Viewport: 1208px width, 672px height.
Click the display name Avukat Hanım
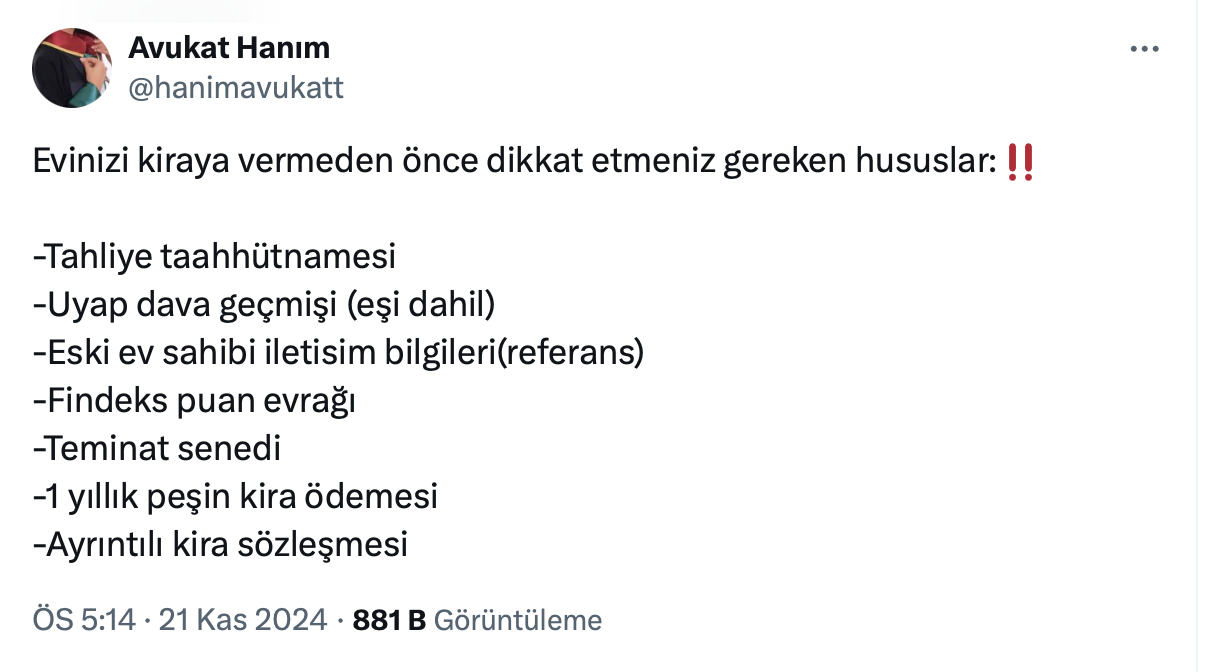[x=229, y=47]
